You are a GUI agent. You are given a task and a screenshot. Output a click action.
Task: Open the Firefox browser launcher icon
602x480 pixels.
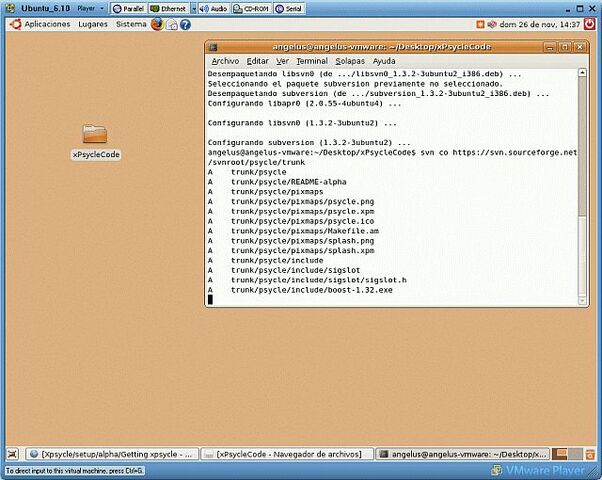click(x=157, y=24)
